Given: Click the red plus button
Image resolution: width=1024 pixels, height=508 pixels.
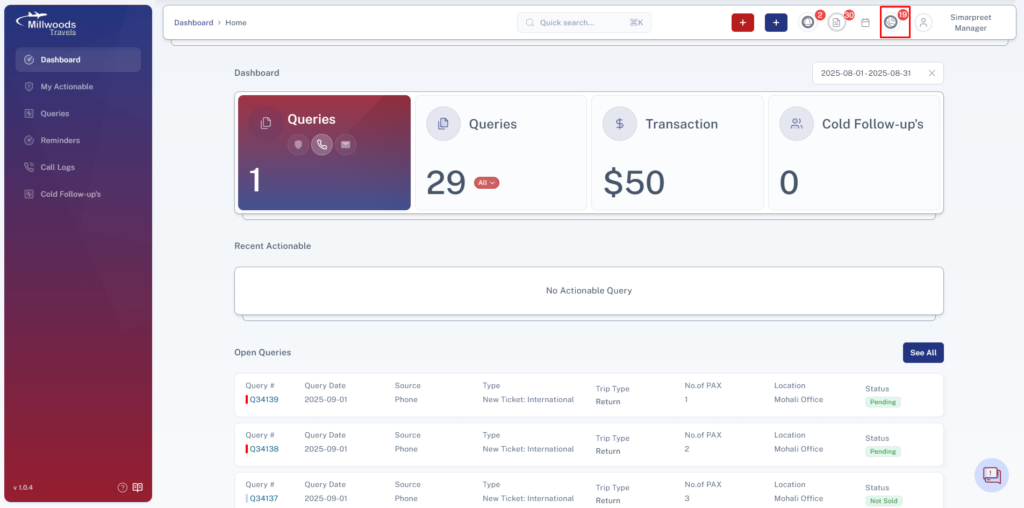Looking at the screenshot, I should tap(743, 22).
